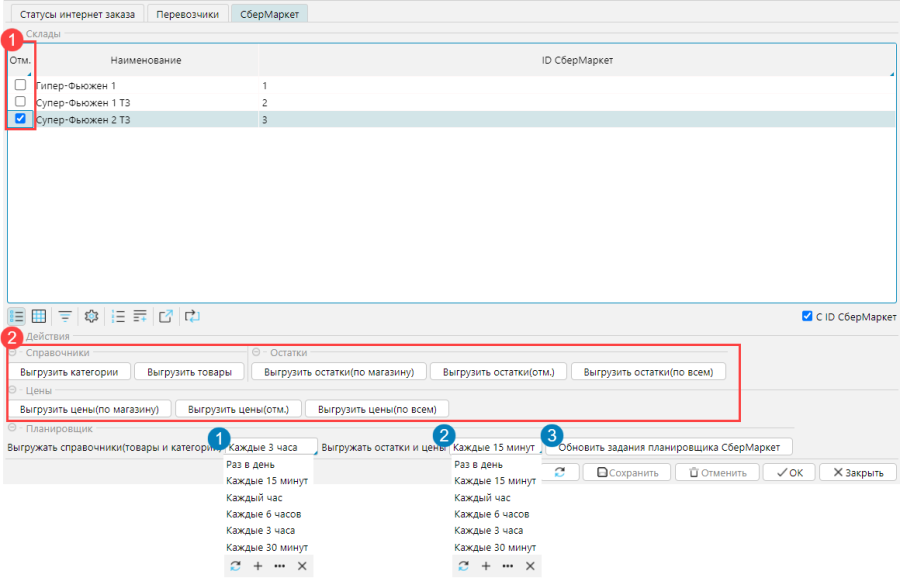Sort by the Наименование column header
The height and width of the screenshot is (578, 900).
[146, 61]
